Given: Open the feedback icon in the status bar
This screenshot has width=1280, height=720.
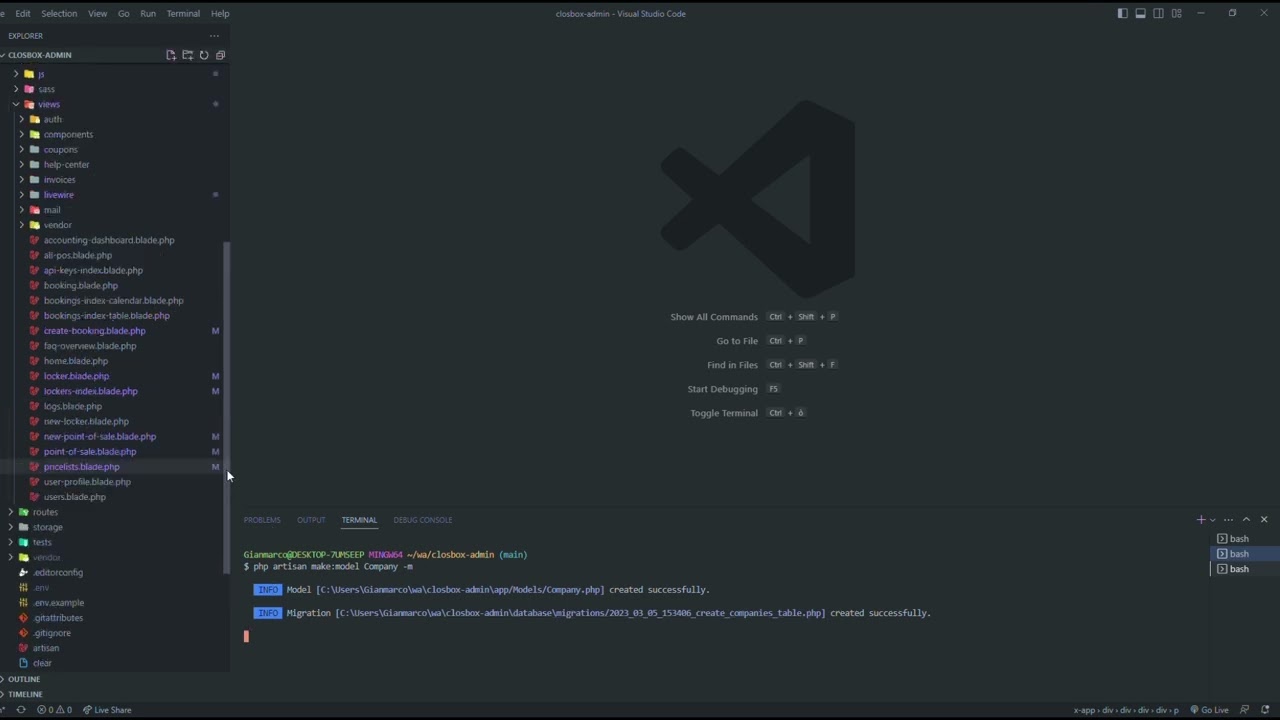Looking at the screenshot, I should coord(1245,710).
